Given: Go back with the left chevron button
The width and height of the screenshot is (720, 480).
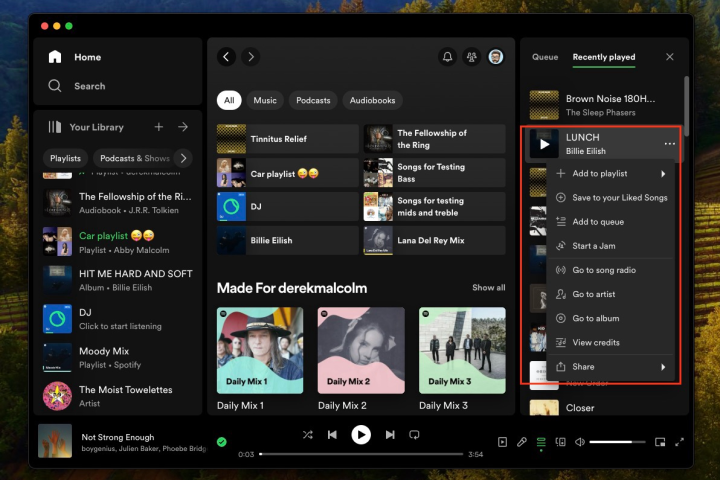Looking at the screenshot, I should click(x=226, y=57).
